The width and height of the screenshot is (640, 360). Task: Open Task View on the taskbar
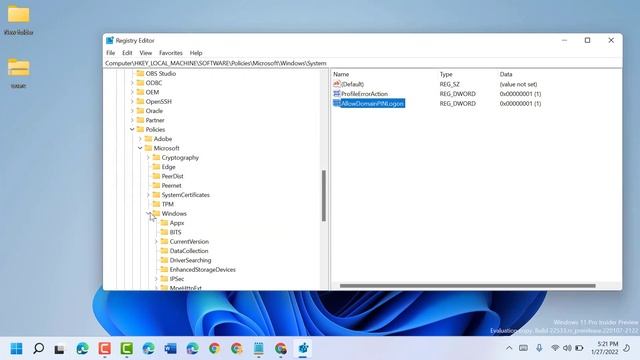[60, 349]
